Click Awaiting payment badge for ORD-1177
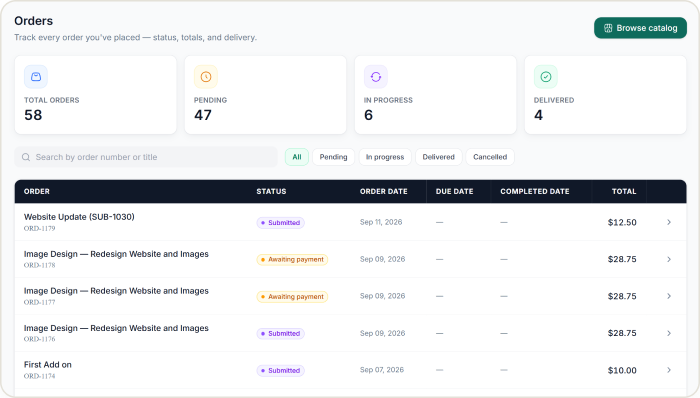Image resolution: width=700 pixels, height=398 pixels. [292, 297]
